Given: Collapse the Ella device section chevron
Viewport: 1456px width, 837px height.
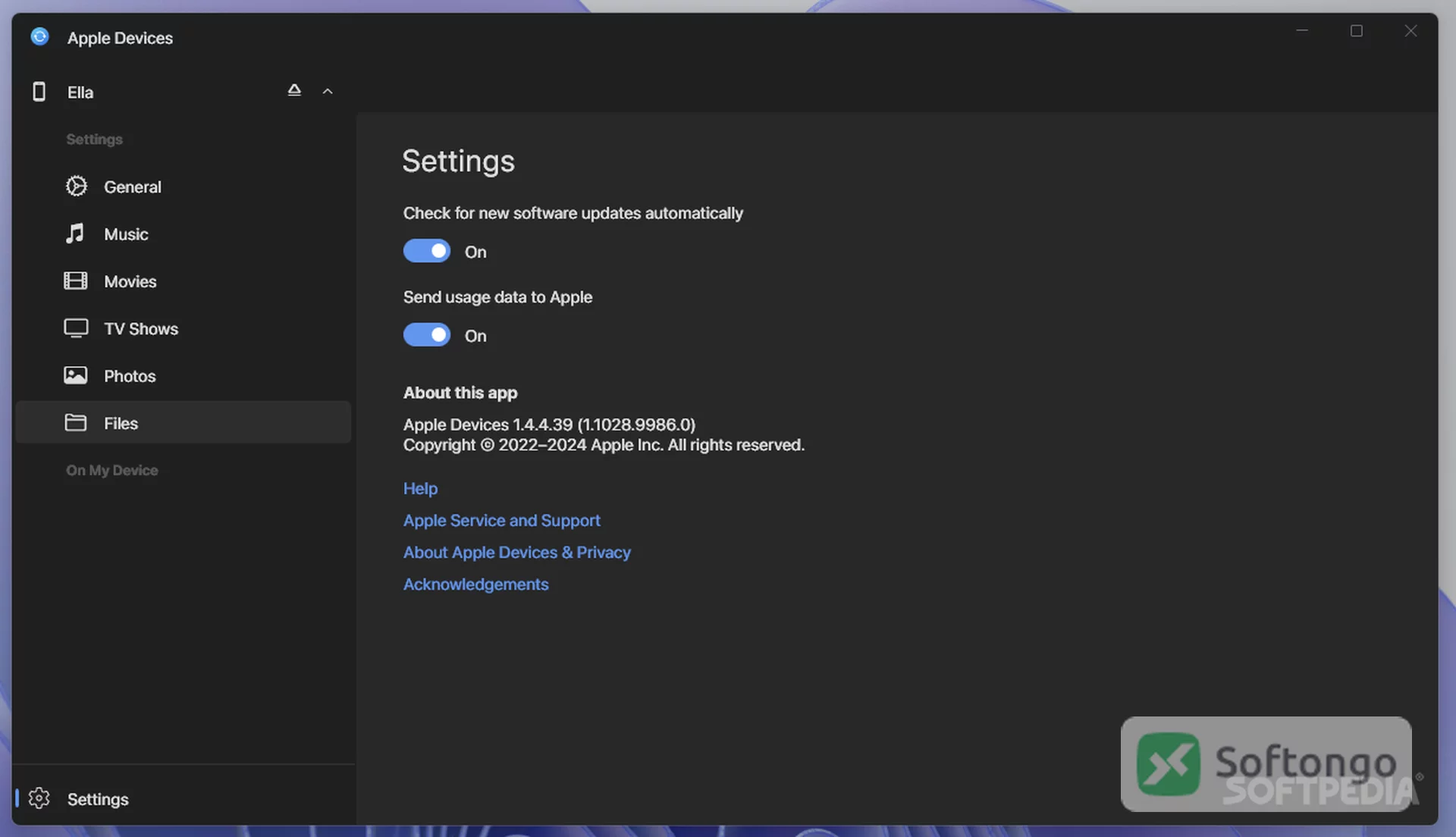Looking at the screenshot, I should [x=328, y=91].
